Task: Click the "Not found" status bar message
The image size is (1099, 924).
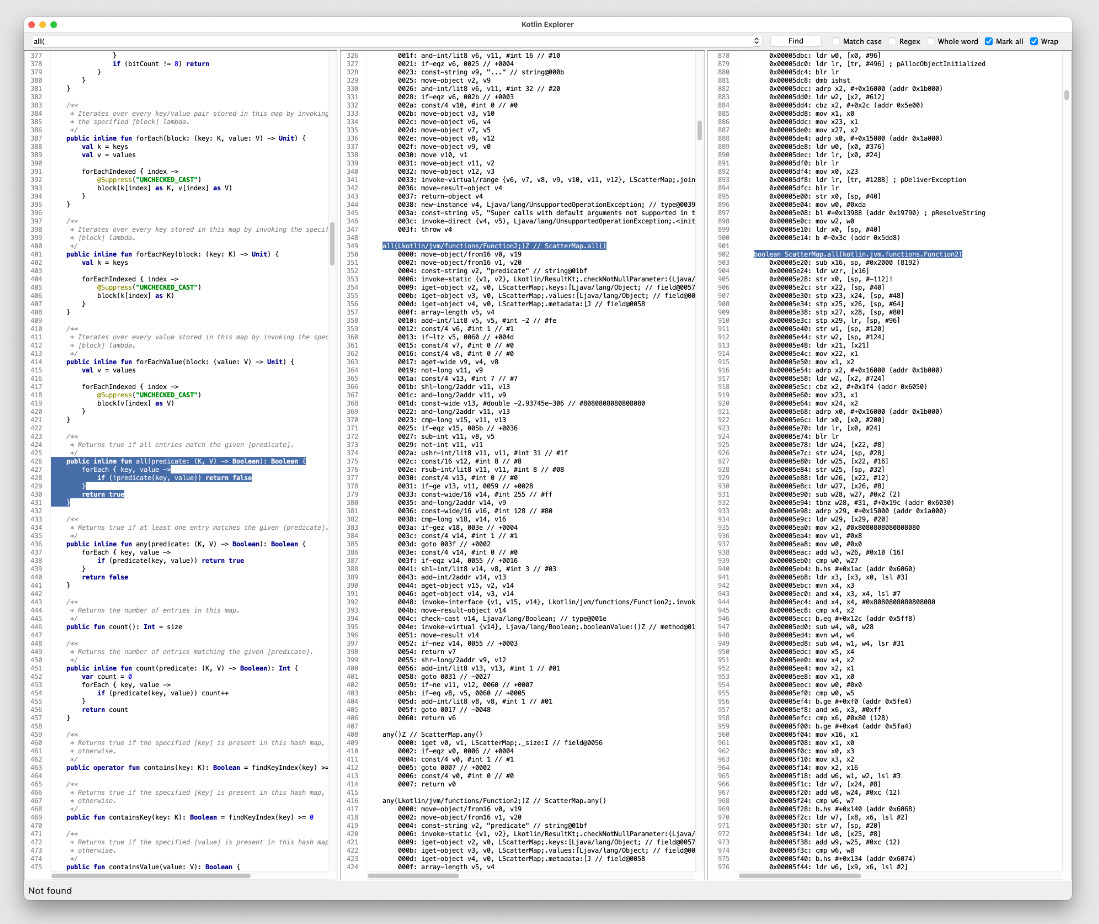Action: (x=50, y=890)
